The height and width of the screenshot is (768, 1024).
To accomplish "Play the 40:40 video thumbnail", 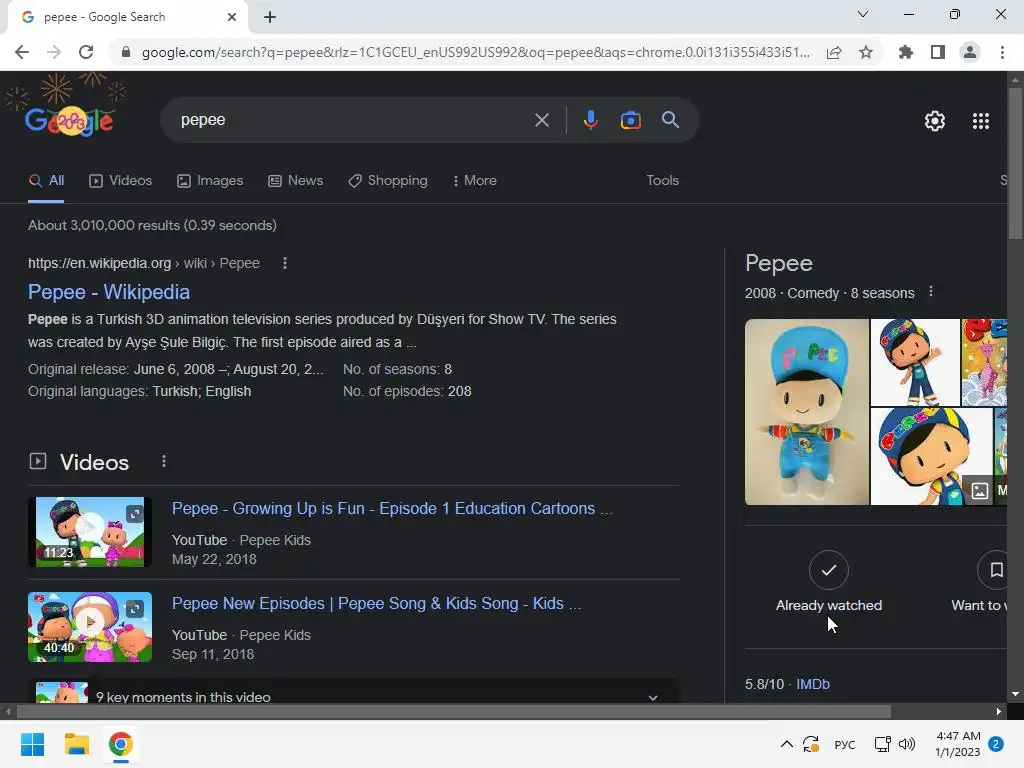I will click(x=90, y=627).
